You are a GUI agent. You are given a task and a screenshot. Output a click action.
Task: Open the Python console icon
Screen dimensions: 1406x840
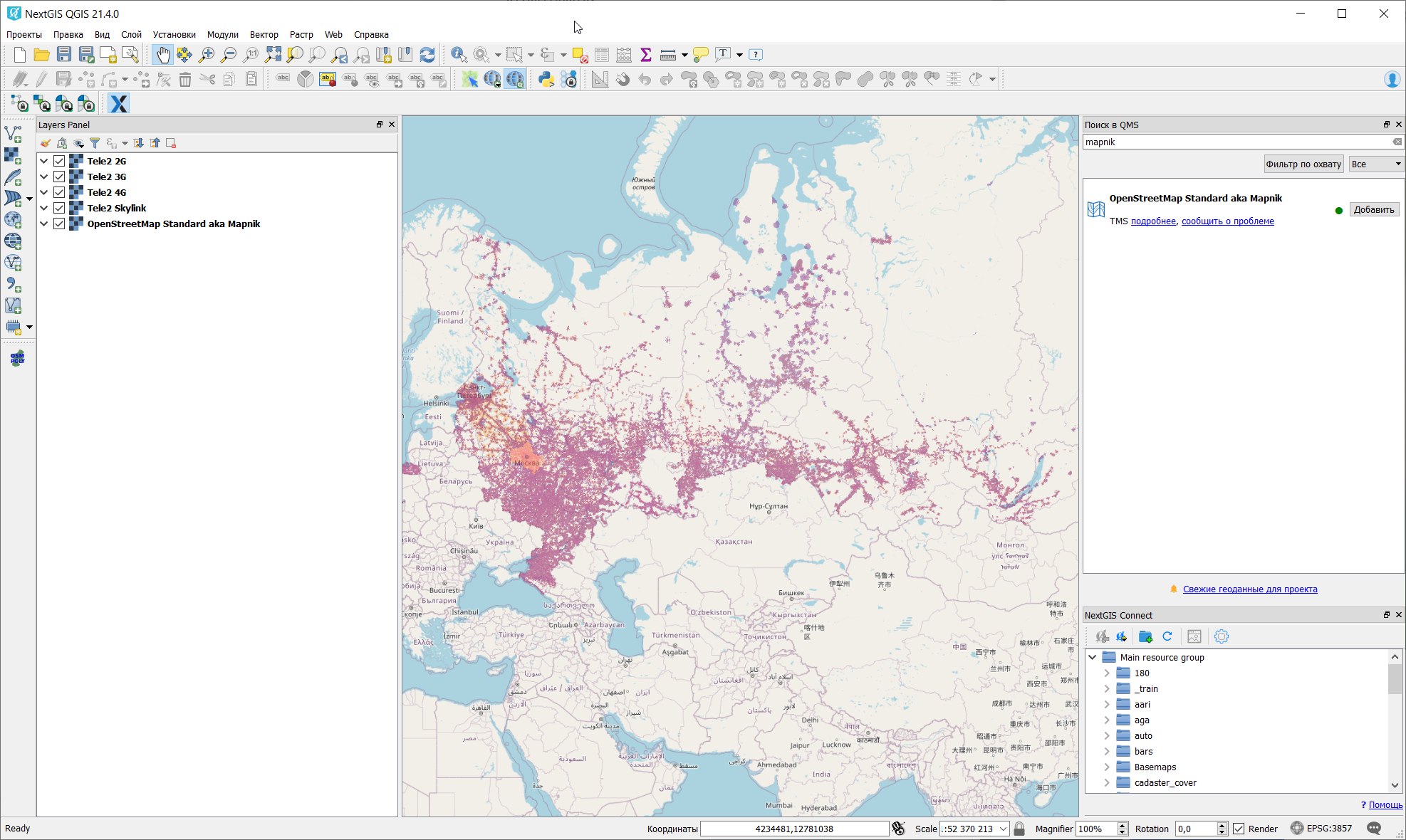pos(546,79)
